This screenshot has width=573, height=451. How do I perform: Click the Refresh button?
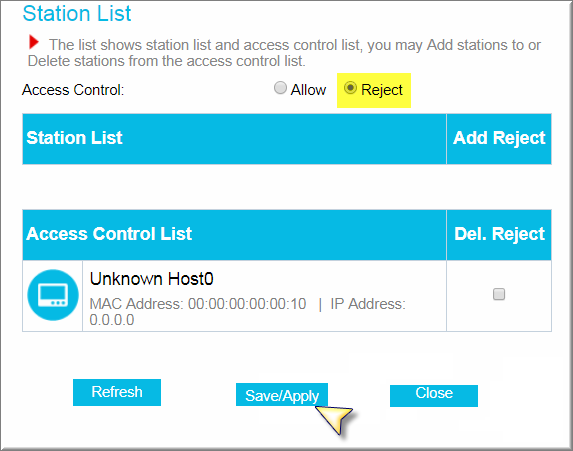tap(117, 392)
